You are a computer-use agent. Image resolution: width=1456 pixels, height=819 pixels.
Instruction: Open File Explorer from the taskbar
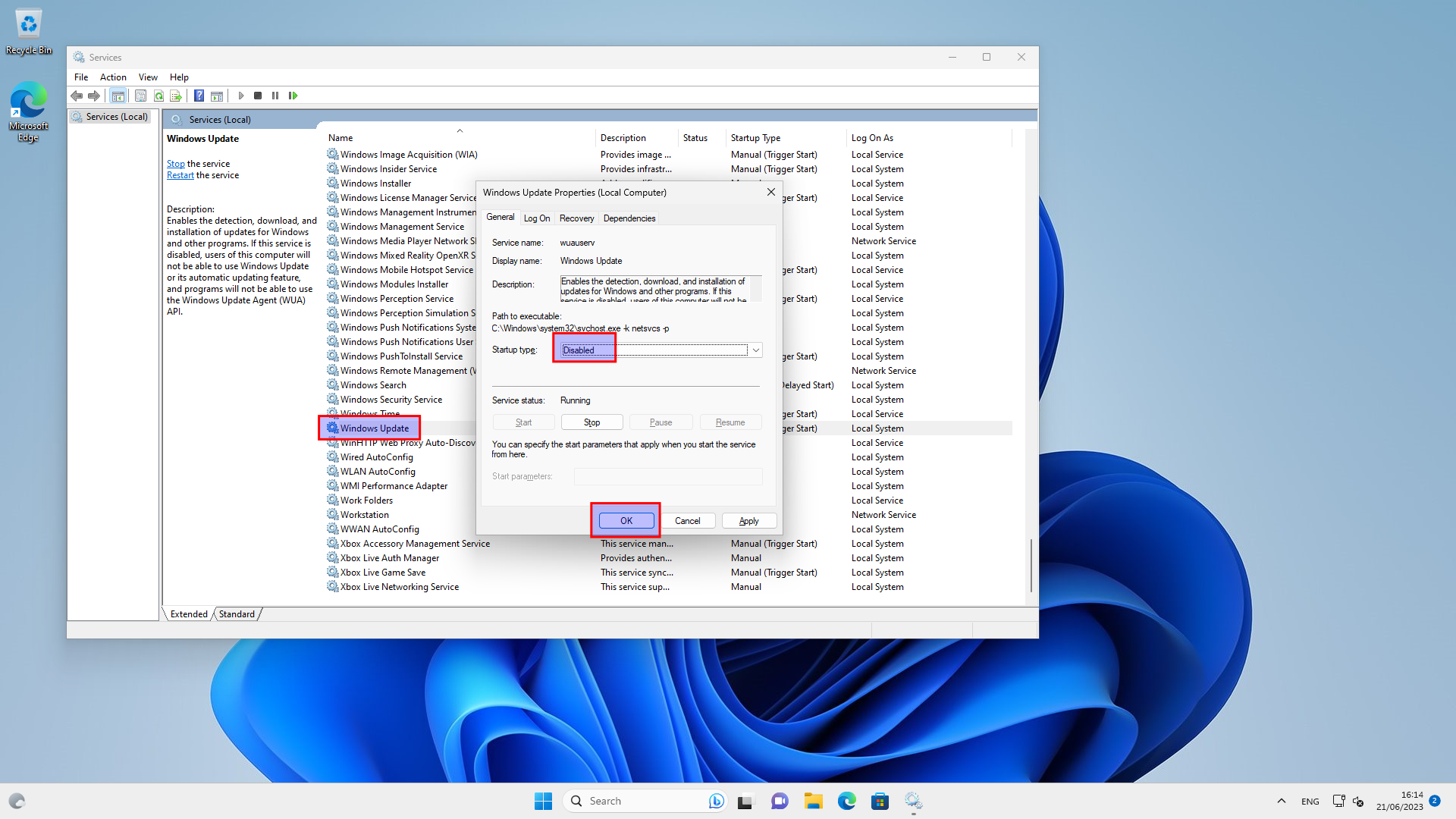click(814, 801)
